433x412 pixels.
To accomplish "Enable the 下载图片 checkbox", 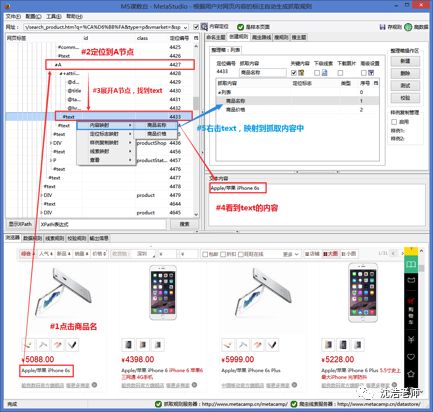I will point(340,72).
